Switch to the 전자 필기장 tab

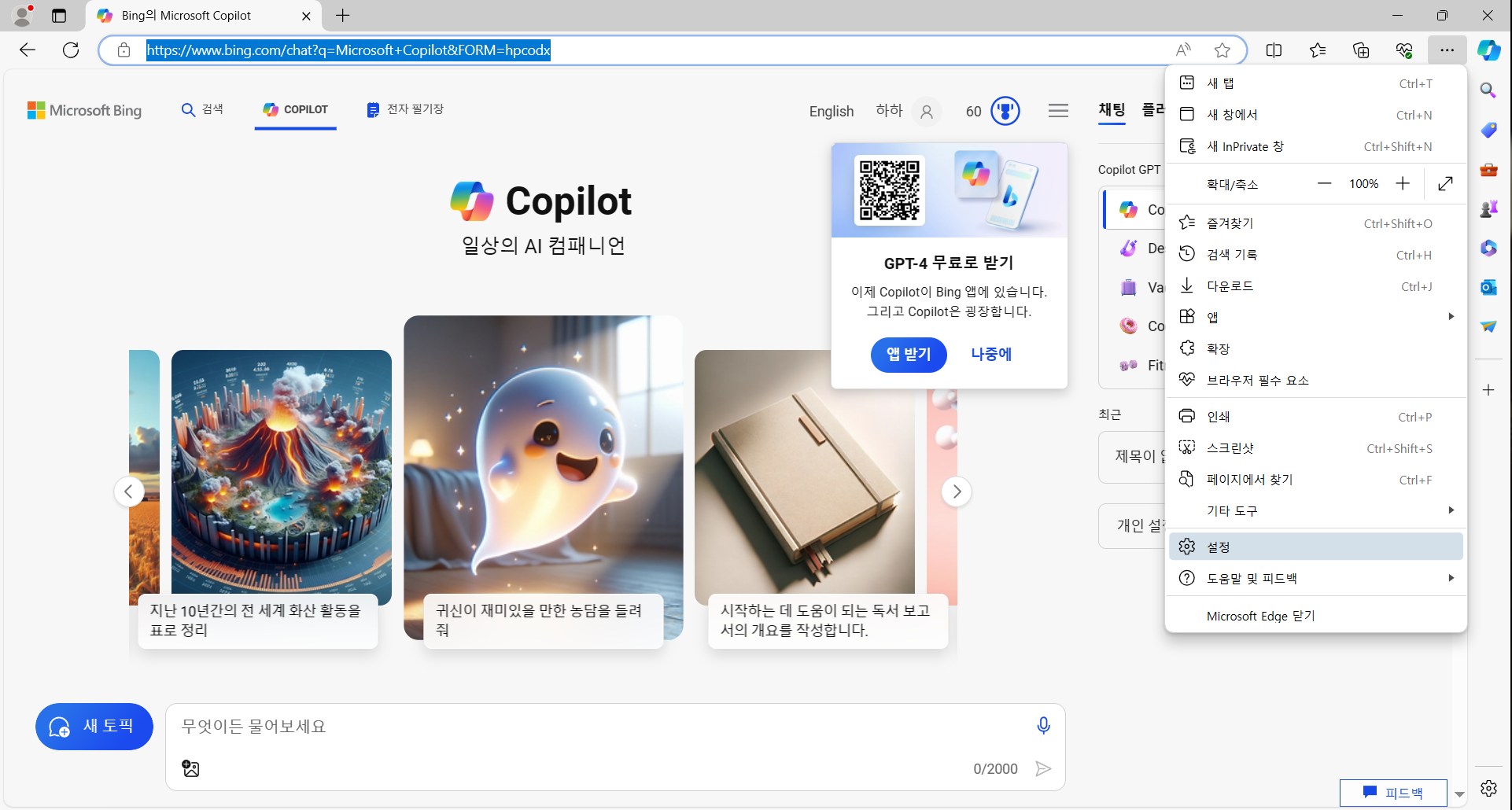point(405,109)
